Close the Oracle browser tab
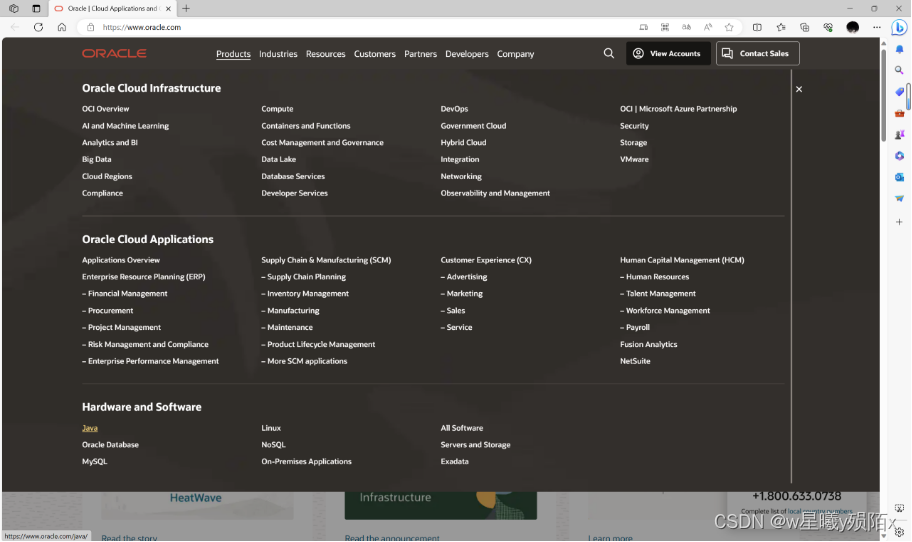912x542 pixels. [x=168, y=9]
